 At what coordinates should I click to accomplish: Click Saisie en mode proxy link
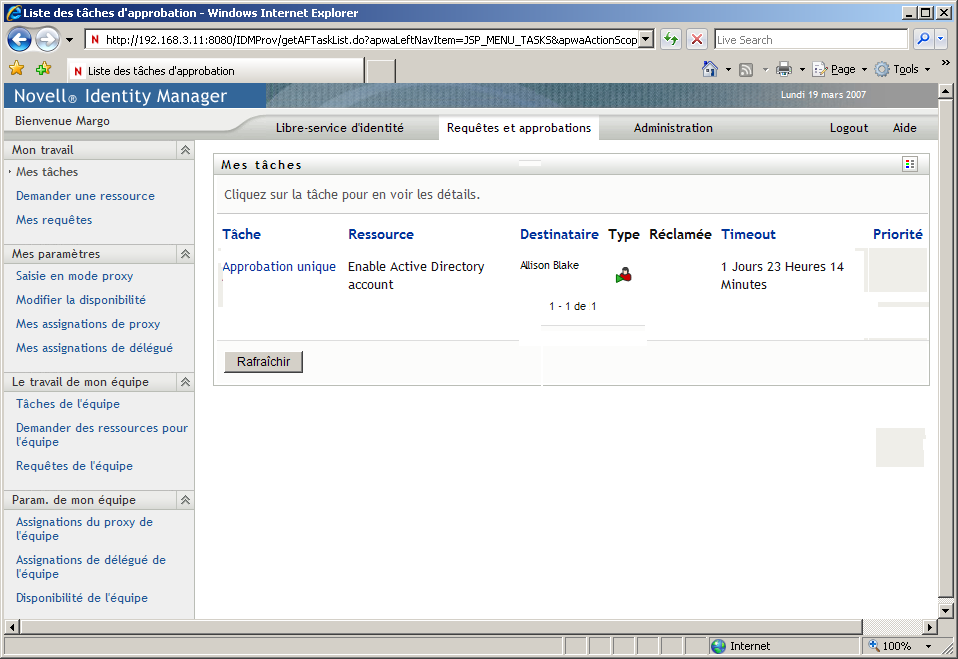coord(75,276)
